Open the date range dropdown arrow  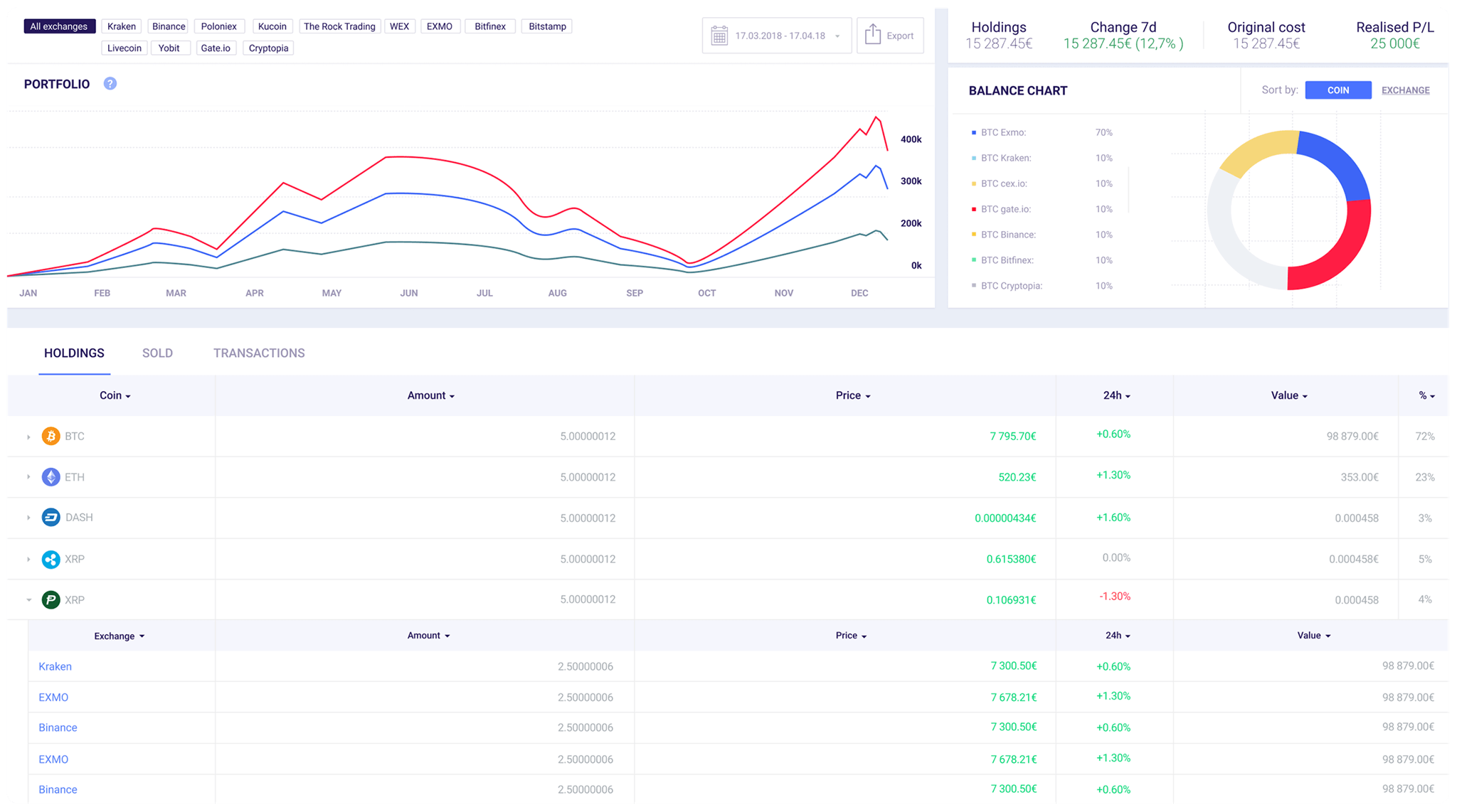[837, 36]
